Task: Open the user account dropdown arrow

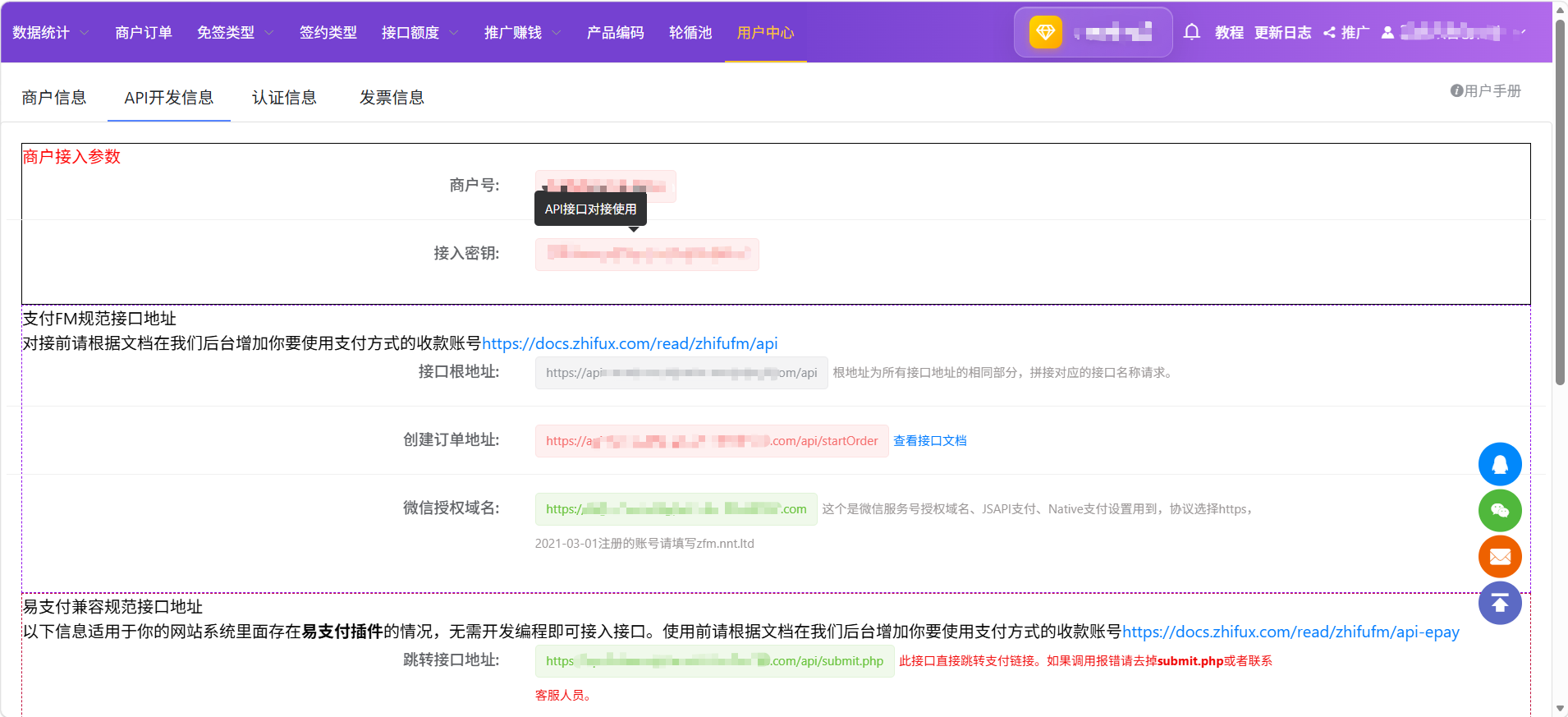Action: coord(1524,33)
